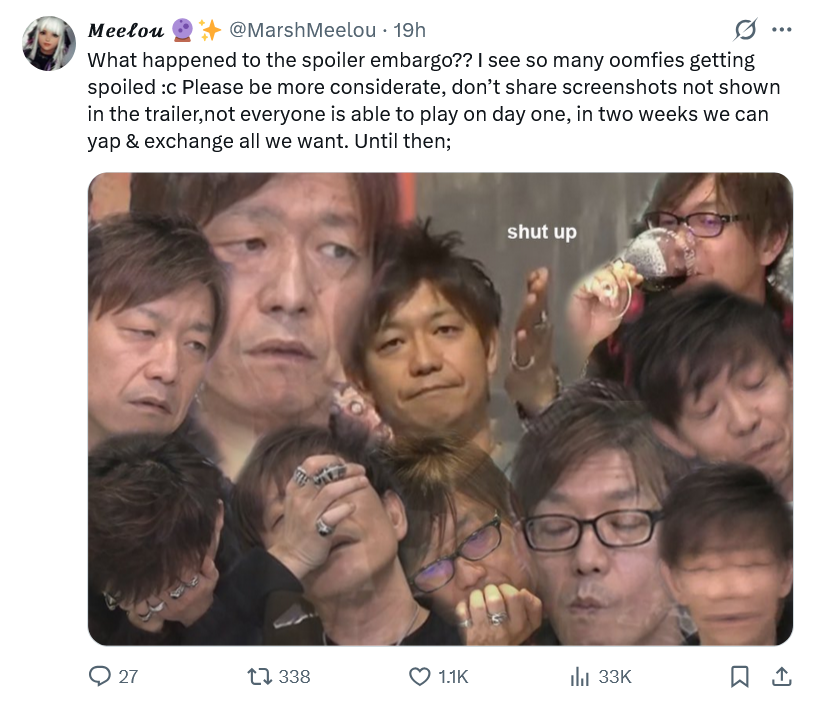Click the reply speech bubble icon

[x=100, y=676]
